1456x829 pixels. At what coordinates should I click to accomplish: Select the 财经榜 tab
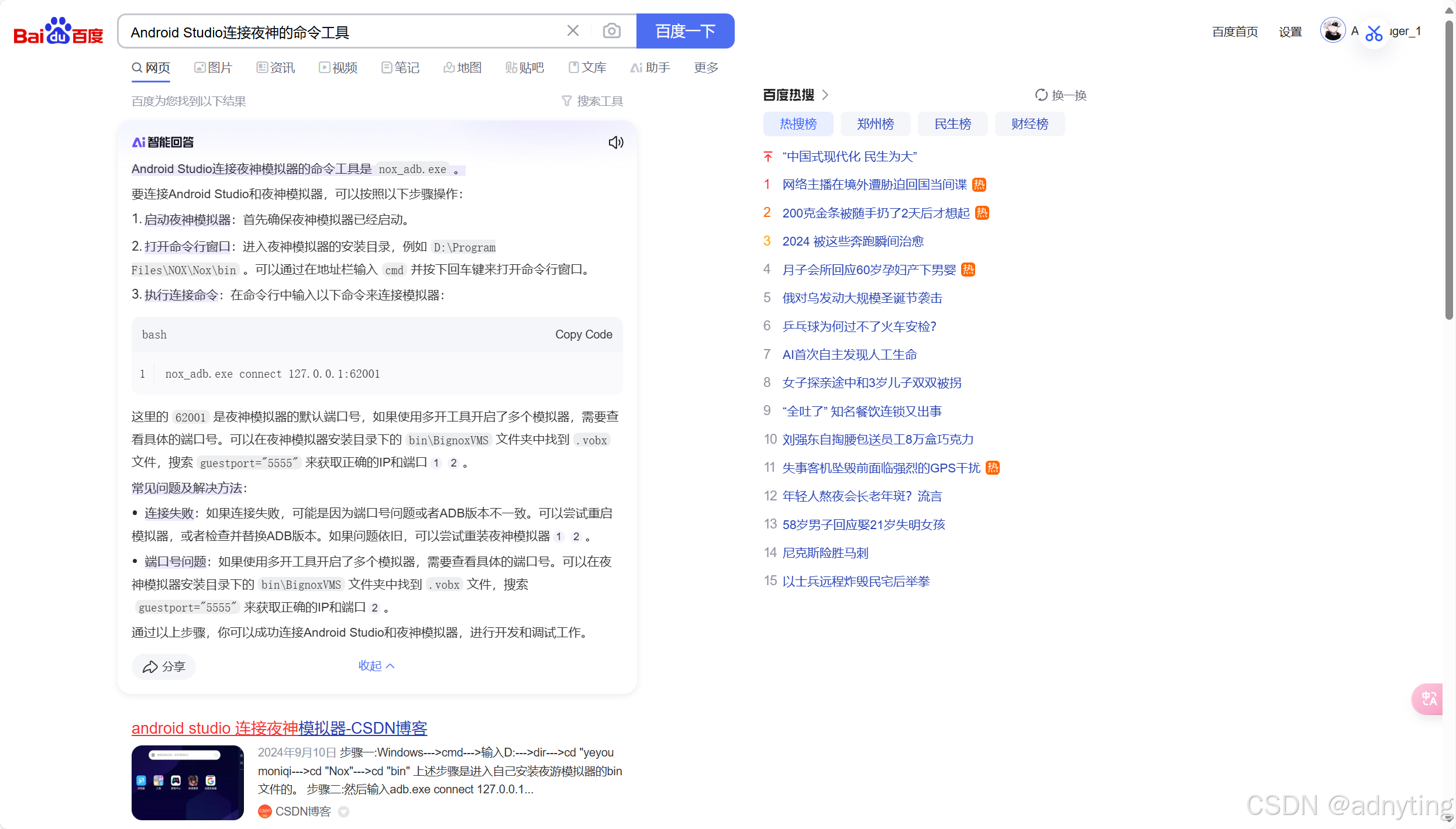pyautogui.click(x=1030, y=124)
